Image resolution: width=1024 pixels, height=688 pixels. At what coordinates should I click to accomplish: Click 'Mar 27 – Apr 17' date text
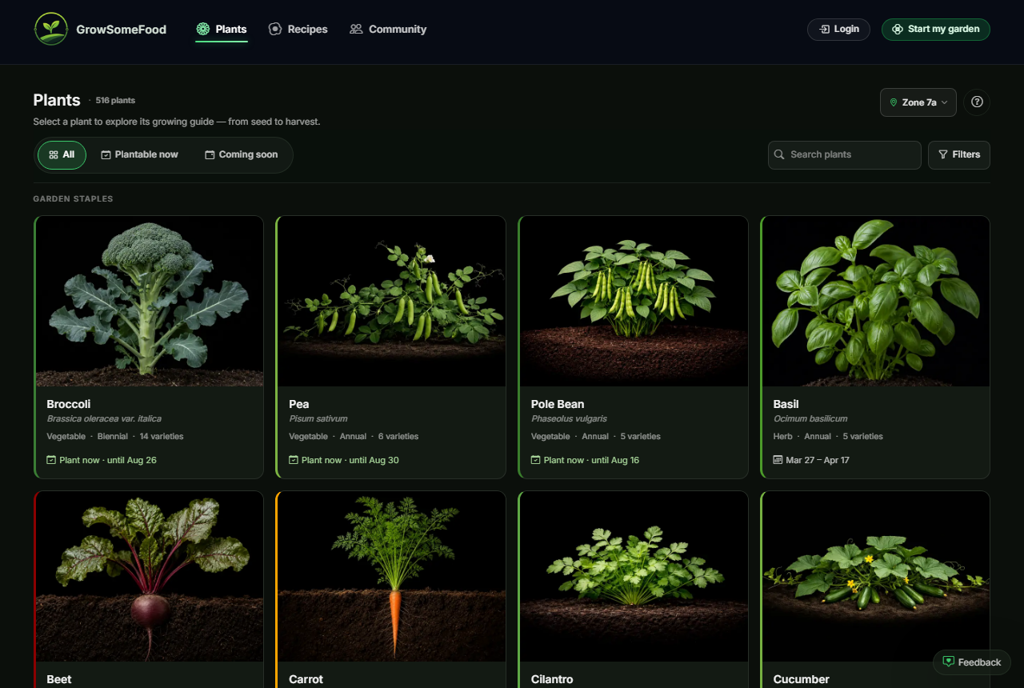[818, 460]
